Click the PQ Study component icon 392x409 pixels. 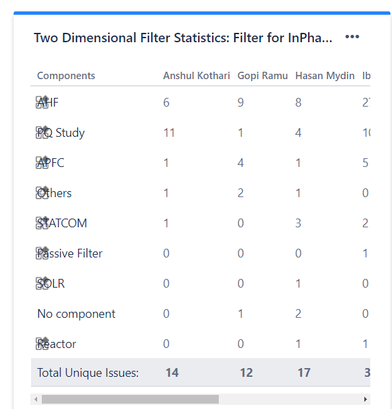point(42,132)
